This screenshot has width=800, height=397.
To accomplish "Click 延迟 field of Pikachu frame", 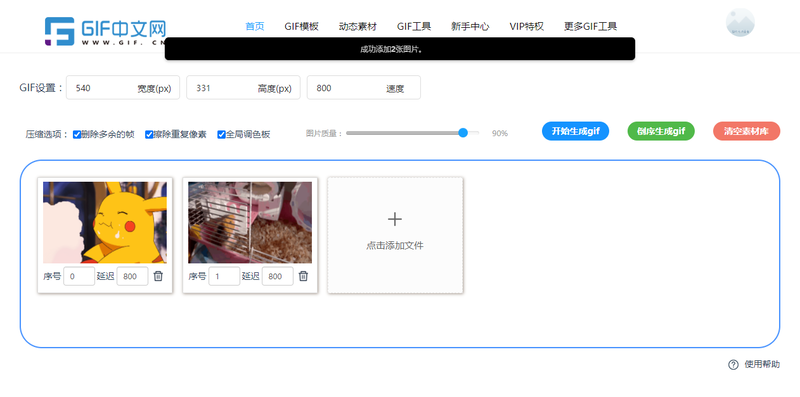I will [x=133, y=276].
